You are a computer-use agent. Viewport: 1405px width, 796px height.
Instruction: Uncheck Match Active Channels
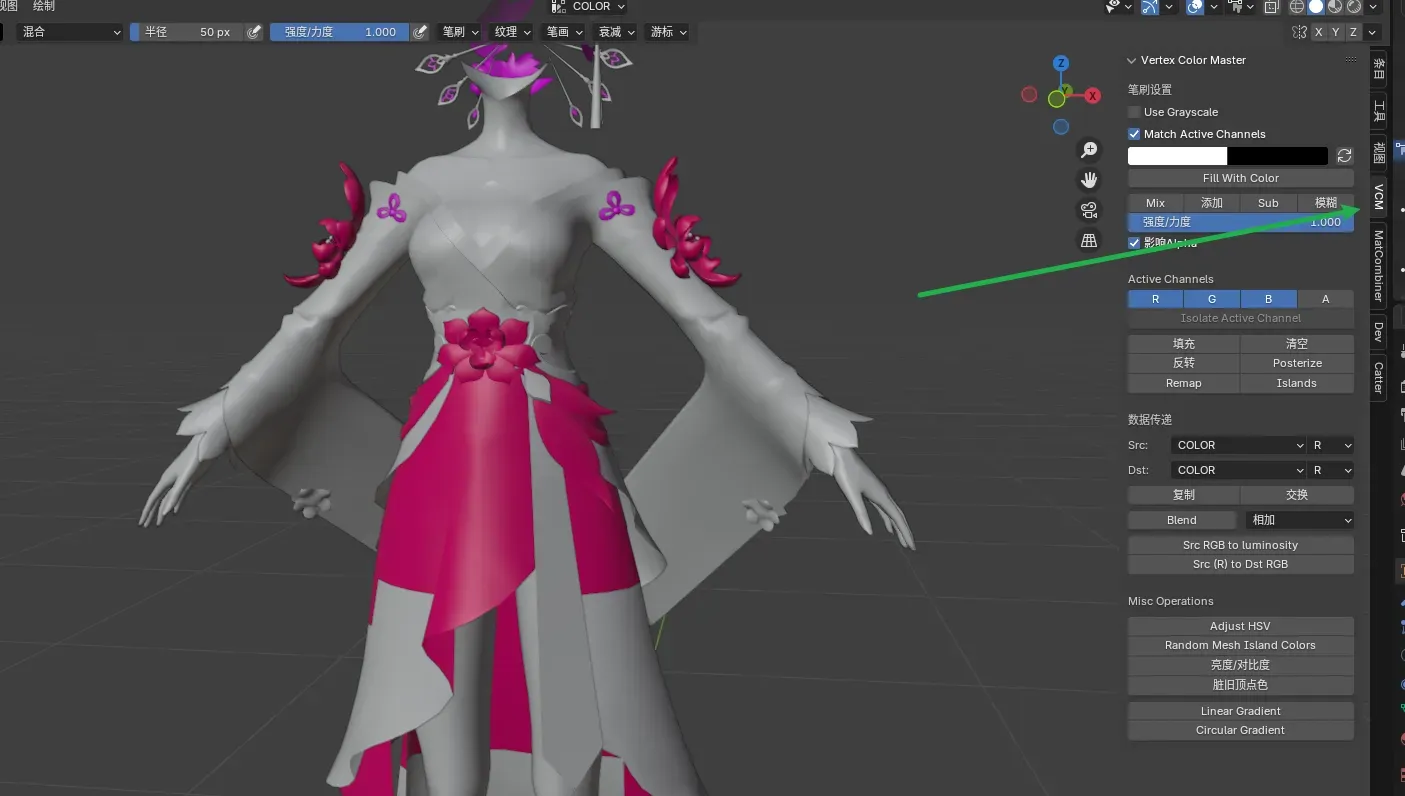pyautogui.click(x=1134, y=134)
